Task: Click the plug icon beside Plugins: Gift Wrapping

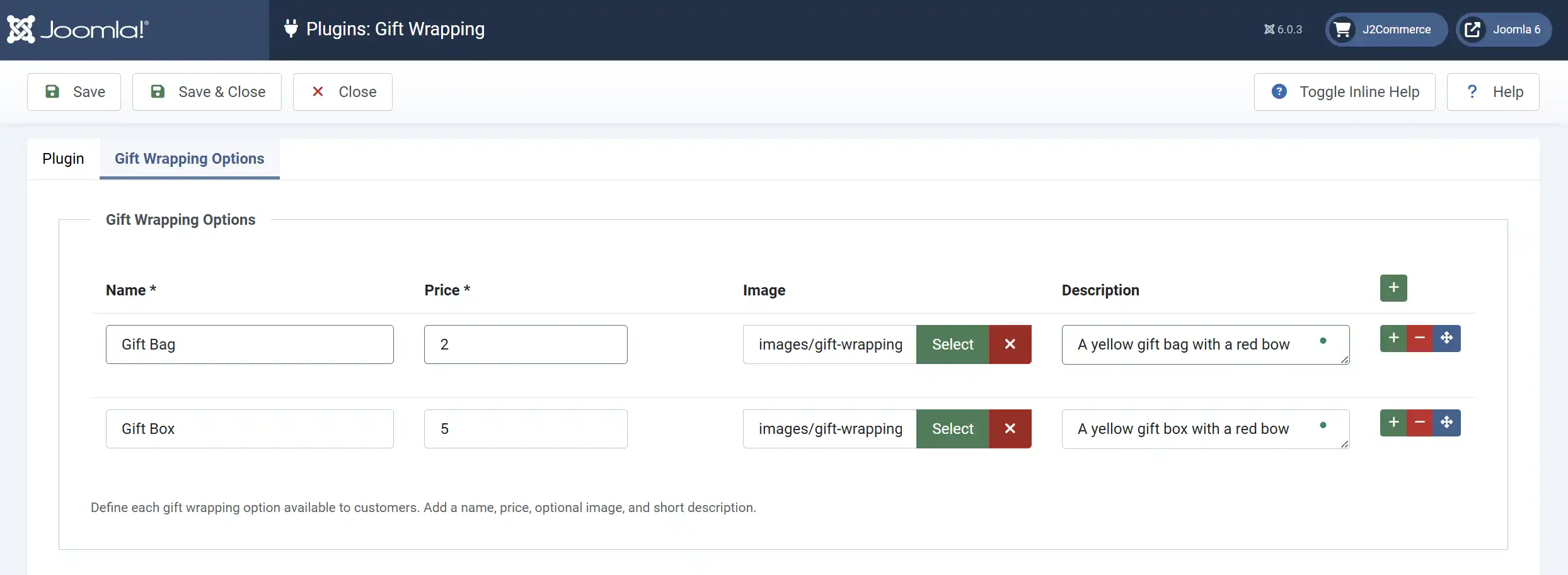Action: 291,28
